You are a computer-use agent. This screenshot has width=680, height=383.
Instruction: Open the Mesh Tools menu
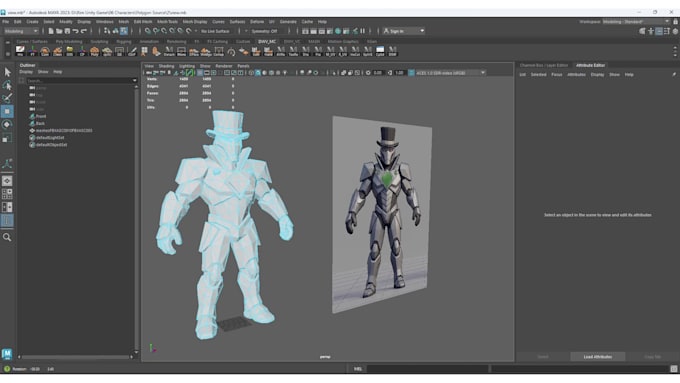pyautogui.click(x=167, y=22)
